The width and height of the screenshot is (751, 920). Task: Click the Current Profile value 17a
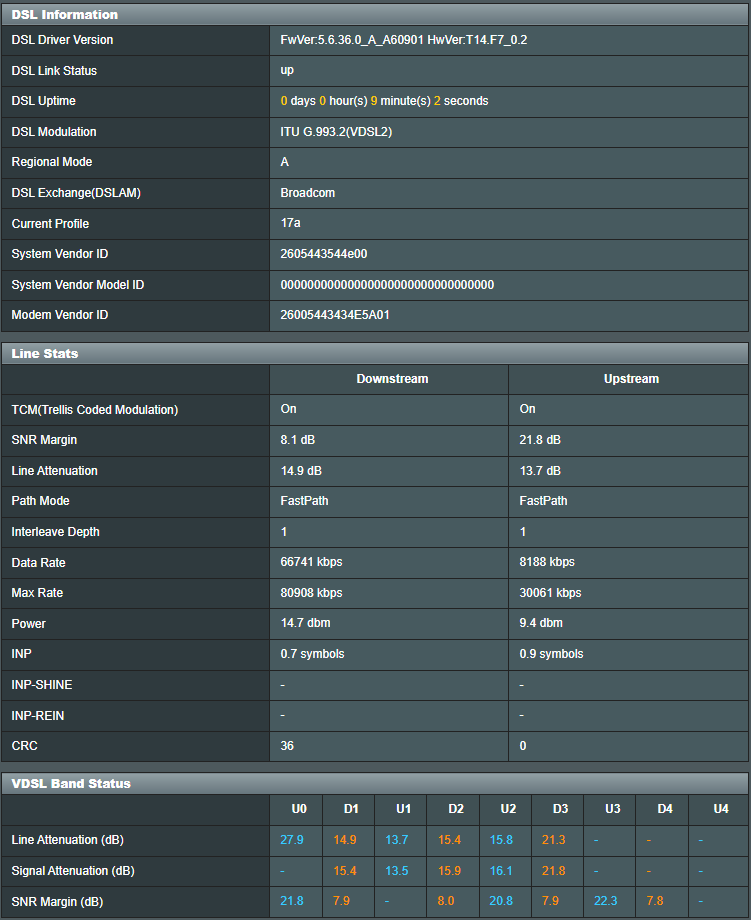tap(291, 223)
